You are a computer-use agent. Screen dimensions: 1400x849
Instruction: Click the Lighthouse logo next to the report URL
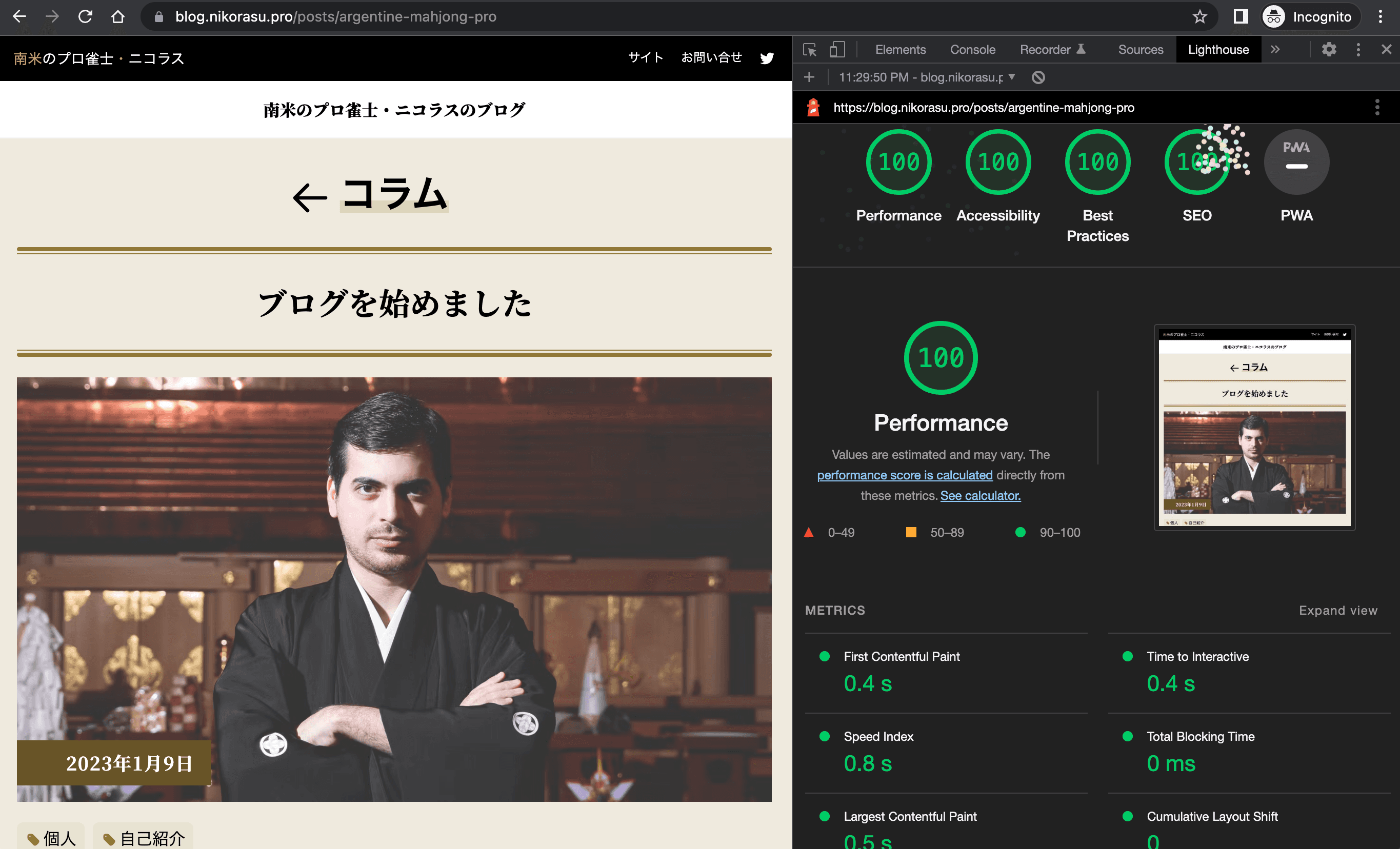click(814, 107)
